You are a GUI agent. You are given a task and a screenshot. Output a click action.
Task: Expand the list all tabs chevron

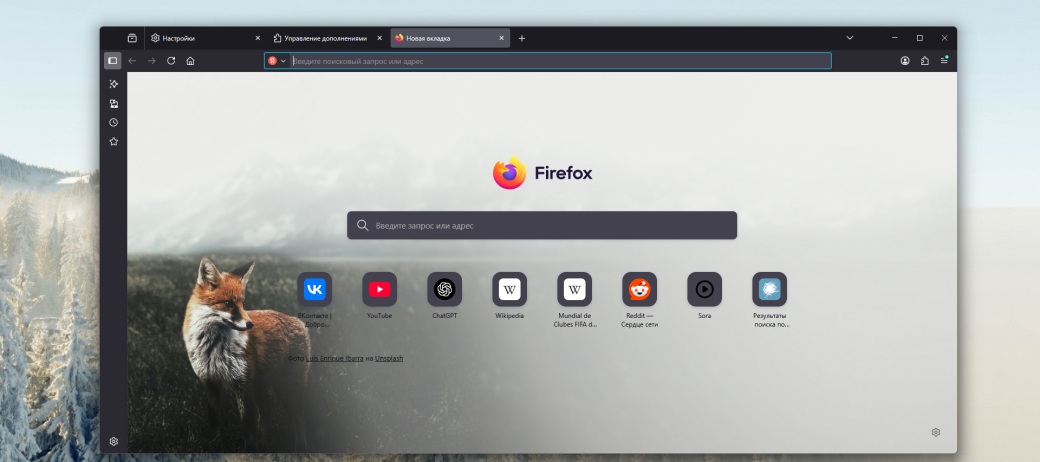[x=849, y=38]
